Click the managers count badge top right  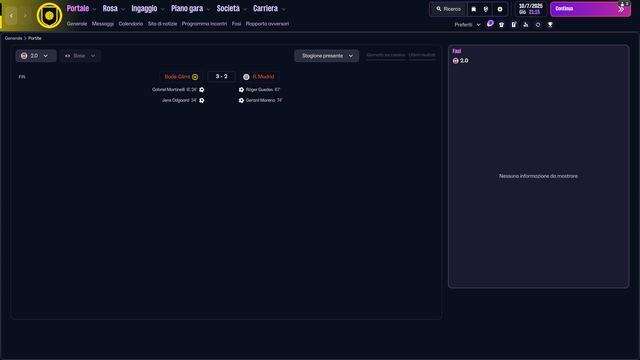pyautogui.click(x=624, y=4)
